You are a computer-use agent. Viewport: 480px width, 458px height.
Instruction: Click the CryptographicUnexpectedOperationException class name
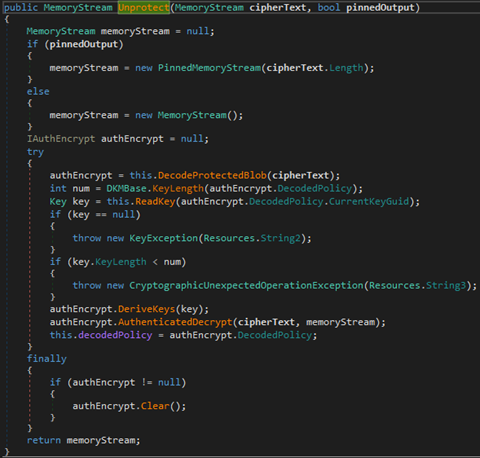click(x=246, y=286)
